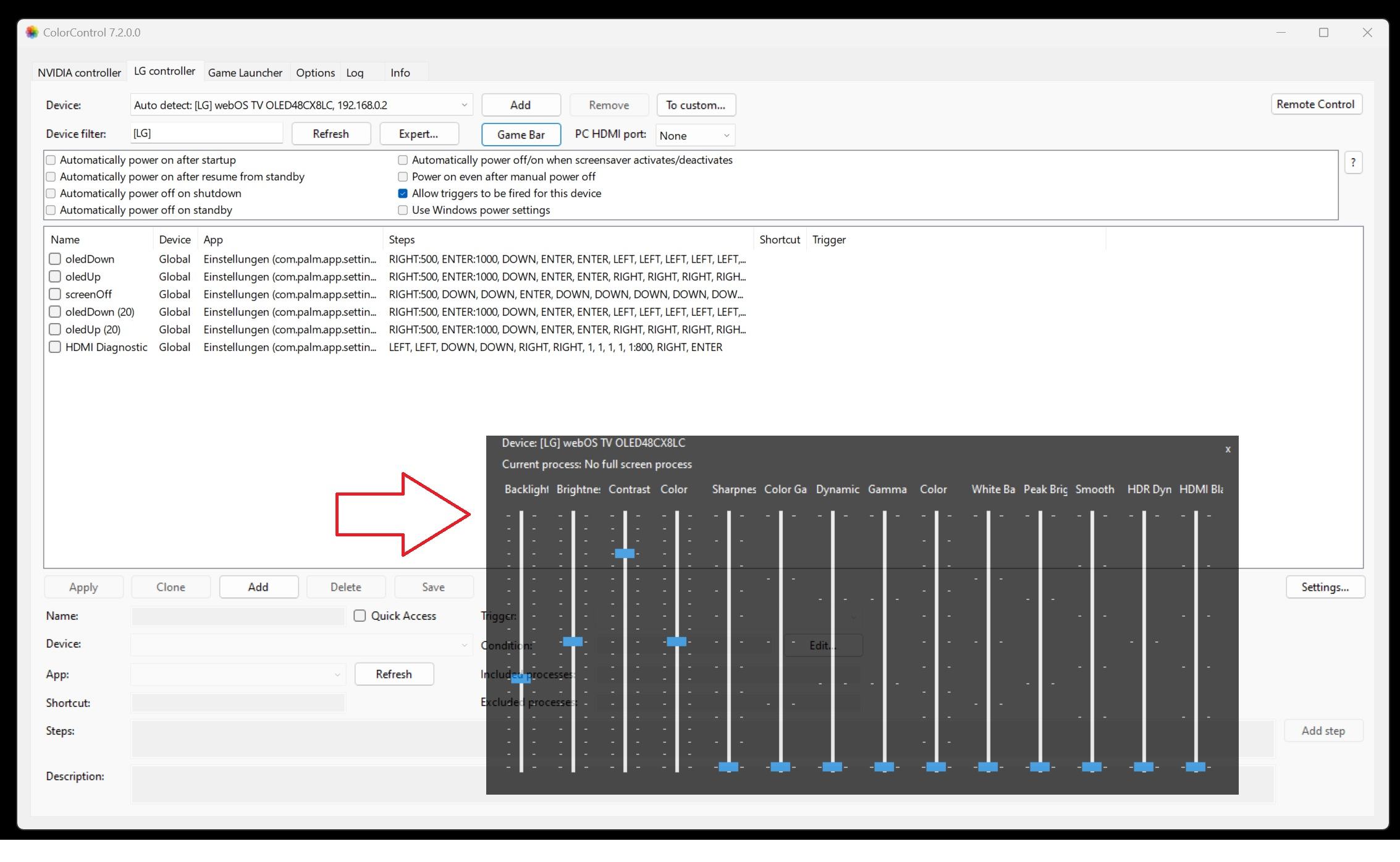Open the App dropdown in preset editor
The height and width of the screenshot is (862, 1400).
(238, 674)
